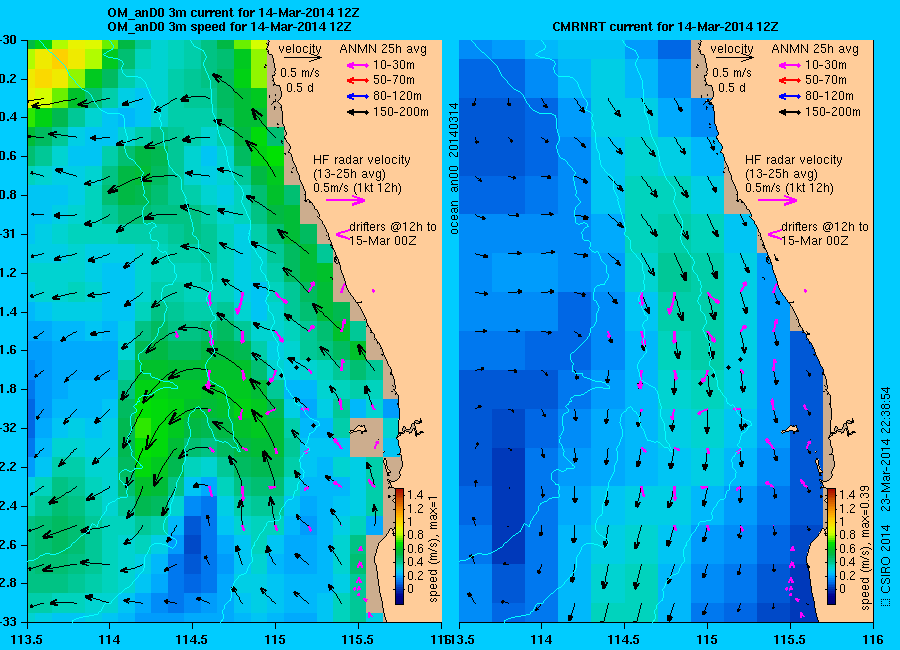Click the blue 80-120m arrow in right legend
This screenshot has height=650, width=900.
coord(790,96)
